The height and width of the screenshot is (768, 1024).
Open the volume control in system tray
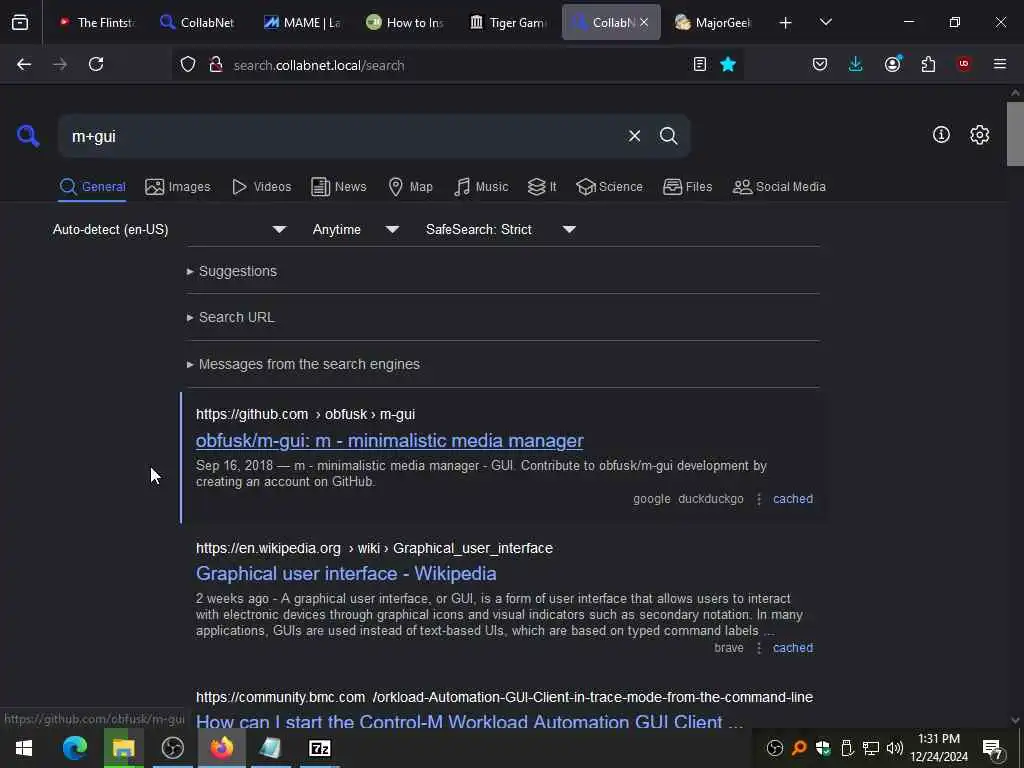pyautogui.click(x=895, y=748)
